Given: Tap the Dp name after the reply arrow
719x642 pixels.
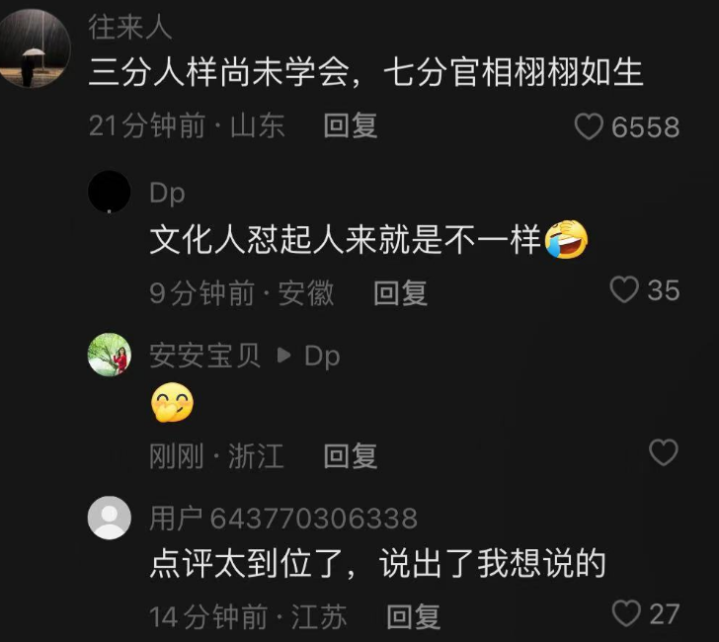Looking at the screenshot, I should tap(322, 356).
